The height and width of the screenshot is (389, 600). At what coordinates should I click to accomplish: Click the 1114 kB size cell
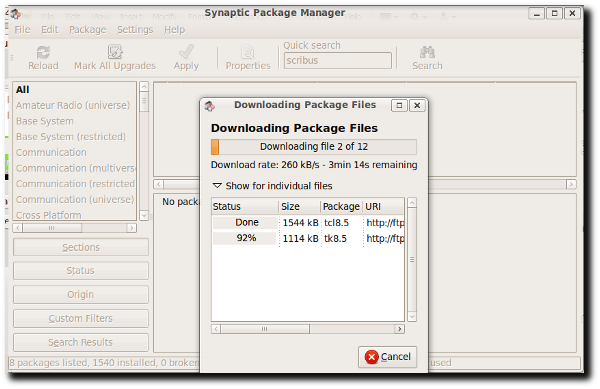(300, 238)
